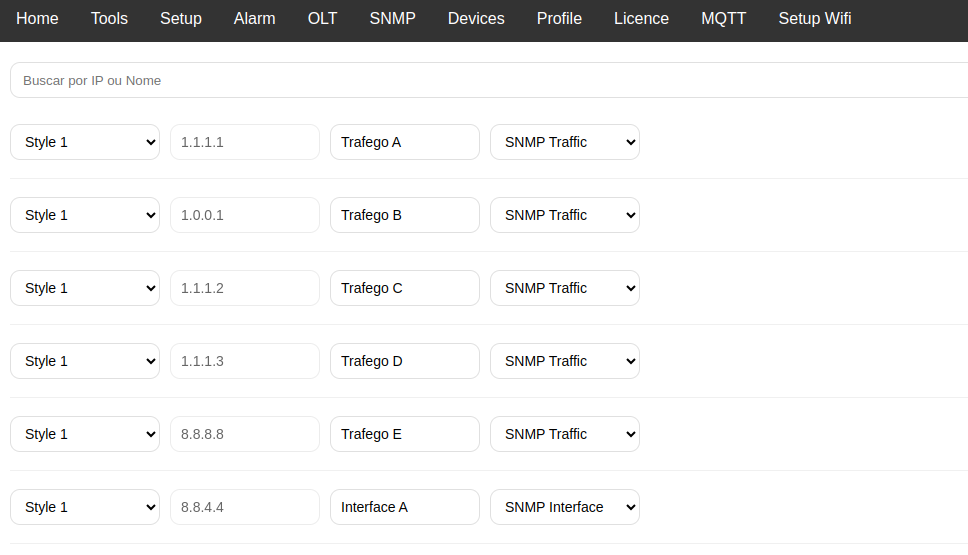Open the MQTT settings page

[x=723, y=18]
